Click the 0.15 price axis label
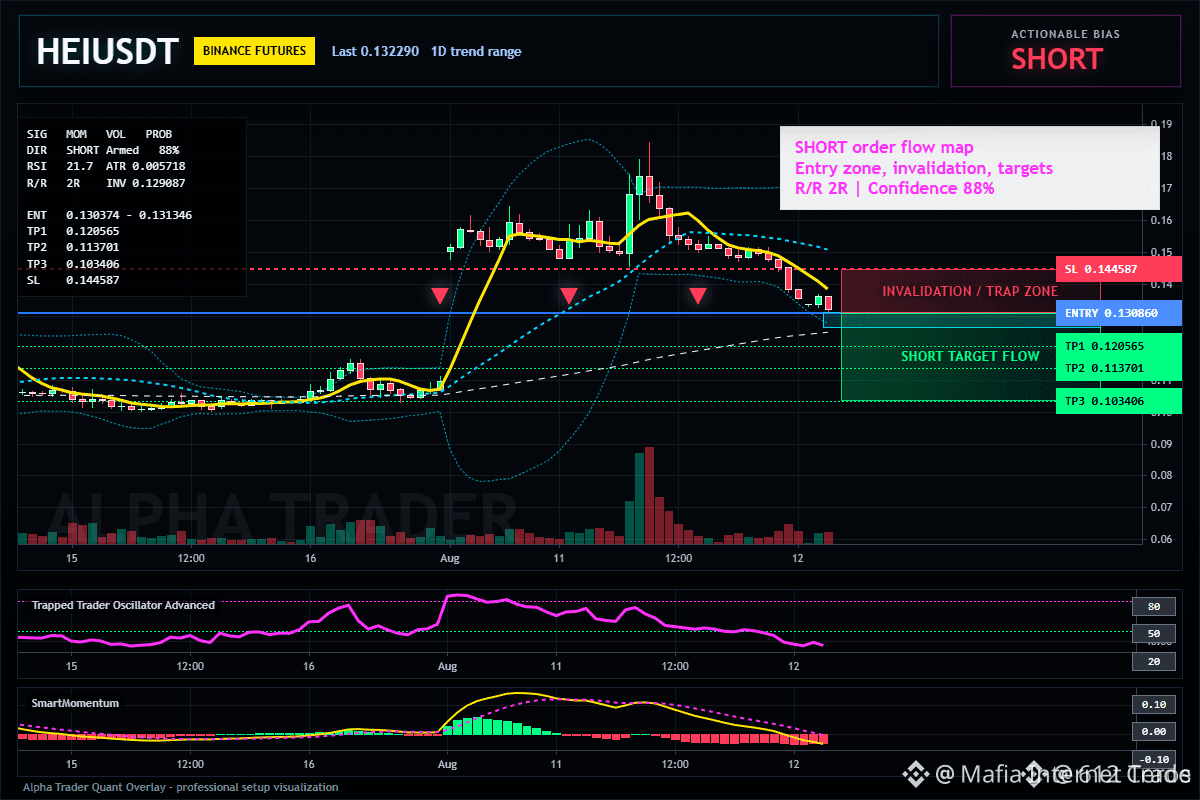This screenshot has height=800, width=1200. tap(1161, 251)
